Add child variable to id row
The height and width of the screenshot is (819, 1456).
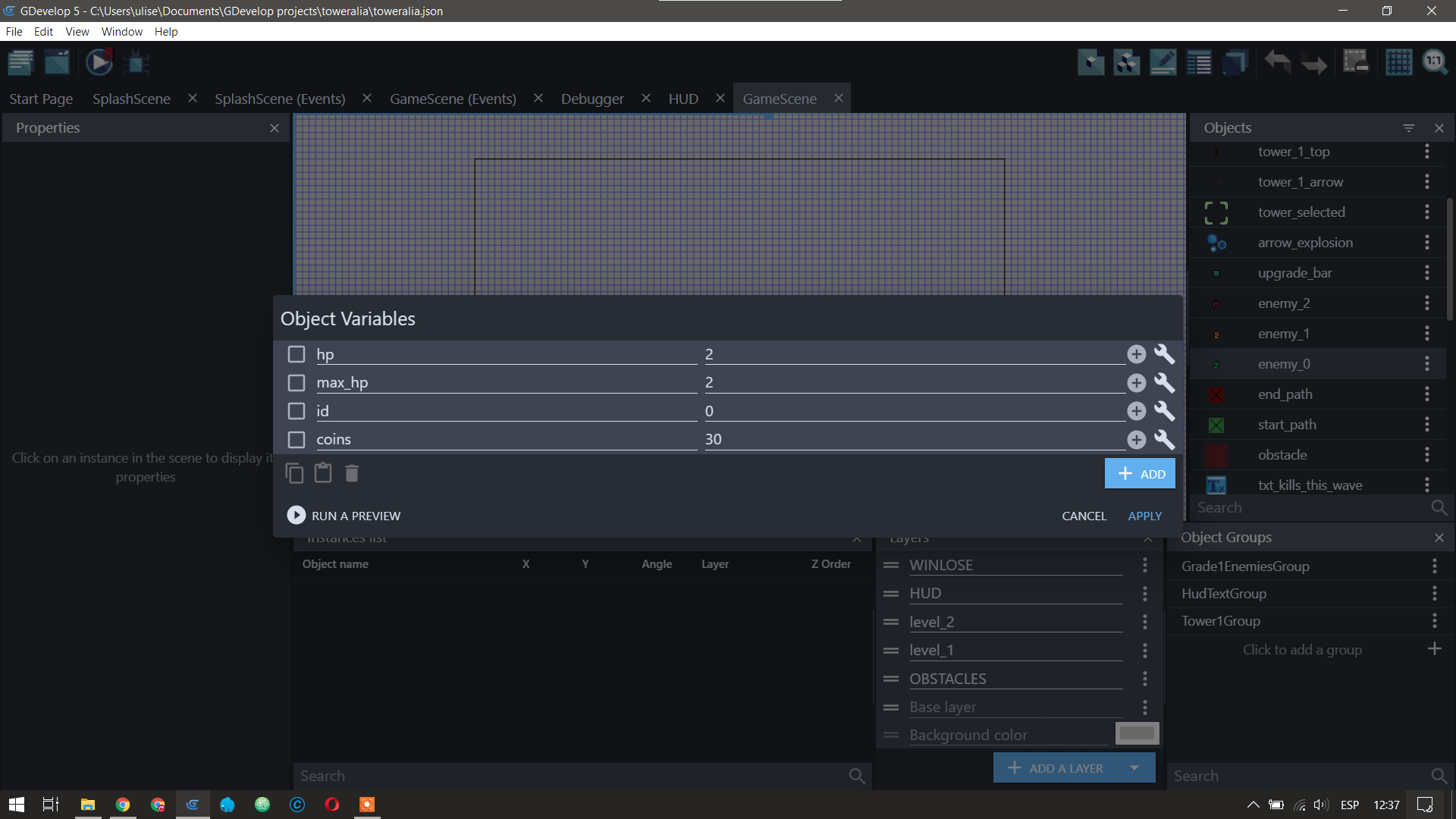(x=1136, y=411)
